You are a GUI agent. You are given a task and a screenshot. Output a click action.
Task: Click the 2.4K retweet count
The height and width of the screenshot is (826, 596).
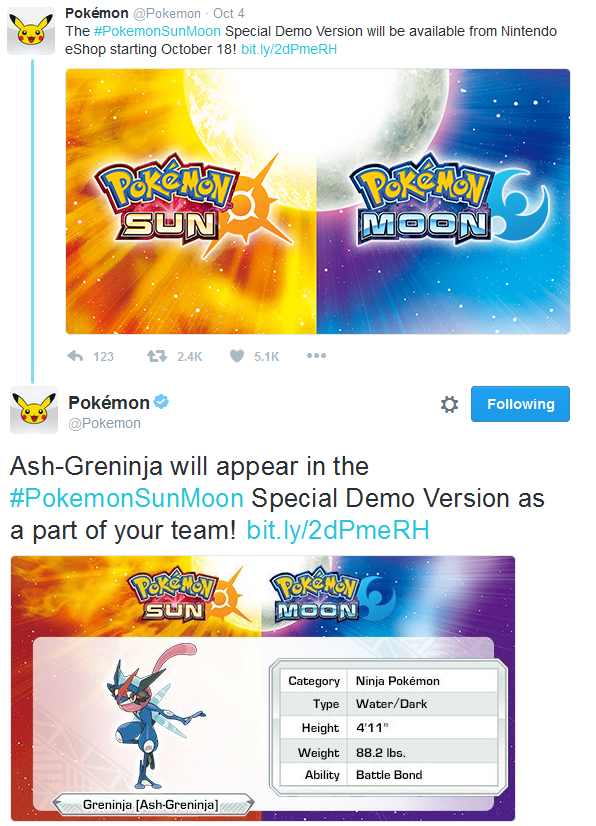click(190, 357)
